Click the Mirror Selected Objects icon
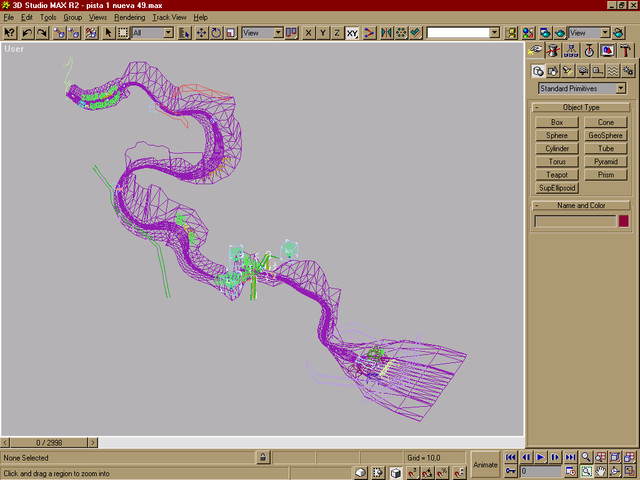Screen dimensions: 640x480 386,33
